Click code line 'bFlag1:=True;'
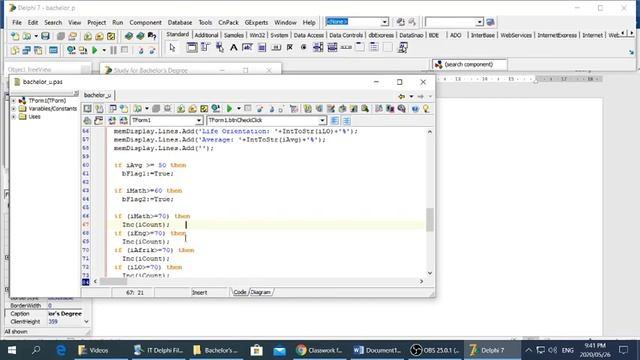 point(148,174)
